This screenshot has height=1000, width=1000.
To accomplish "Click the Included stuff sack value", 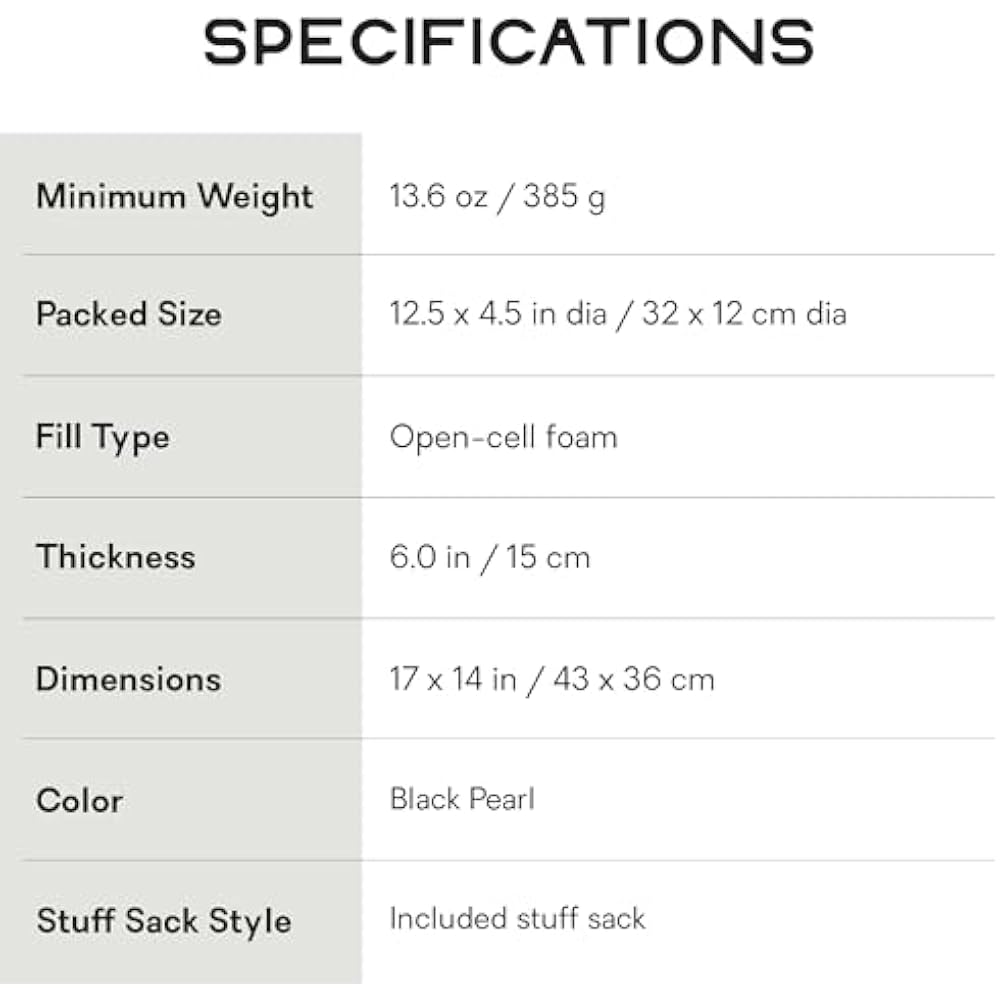I will (517, 918).
